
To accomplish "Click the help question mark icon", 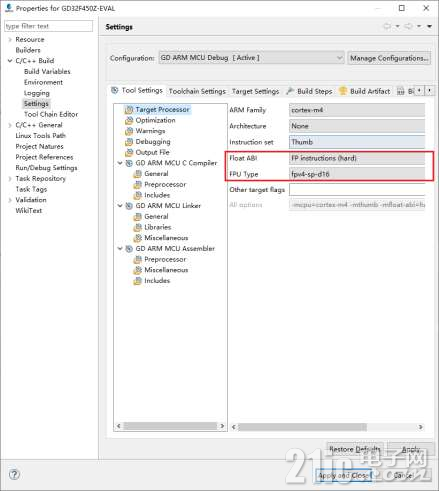I will pos(14,474).
